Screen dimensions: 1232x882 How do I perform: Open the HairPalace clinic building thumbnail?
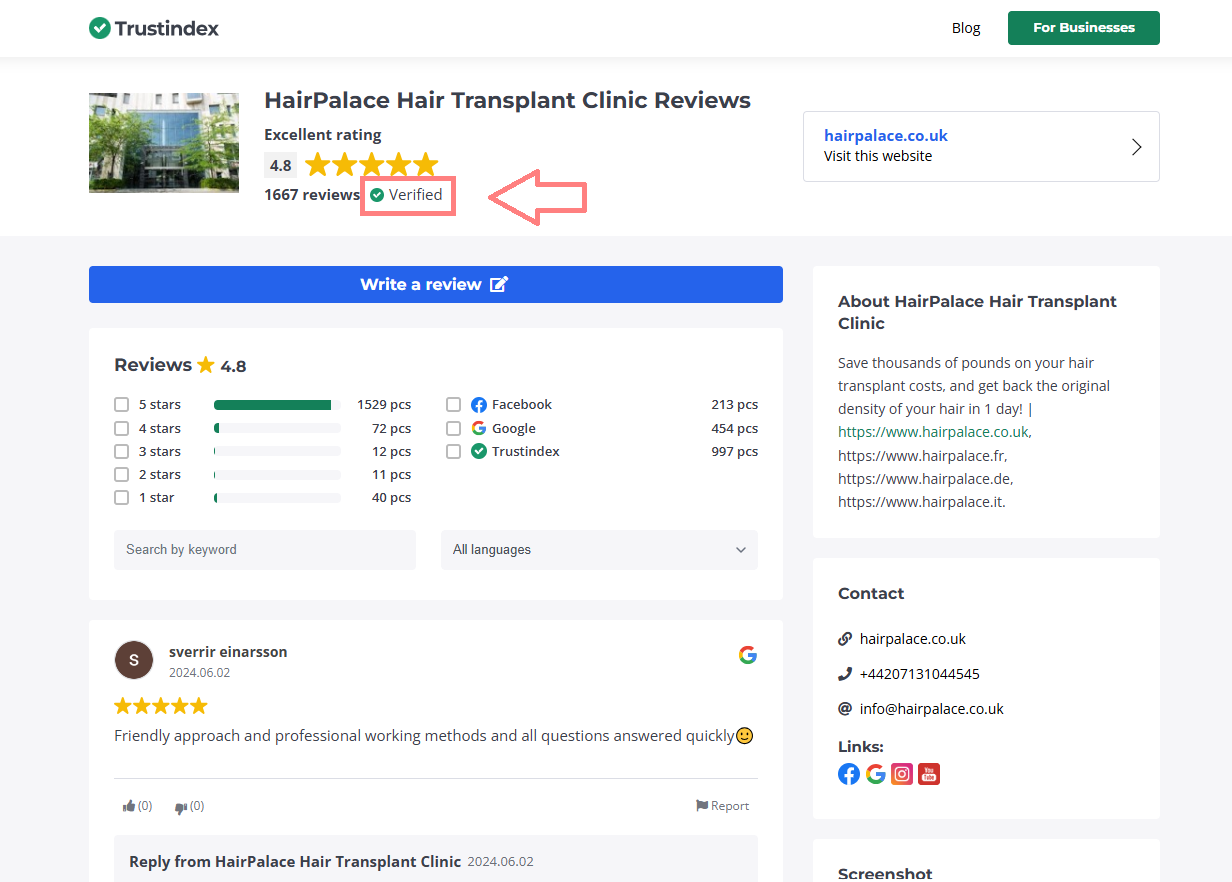point(164,143)
